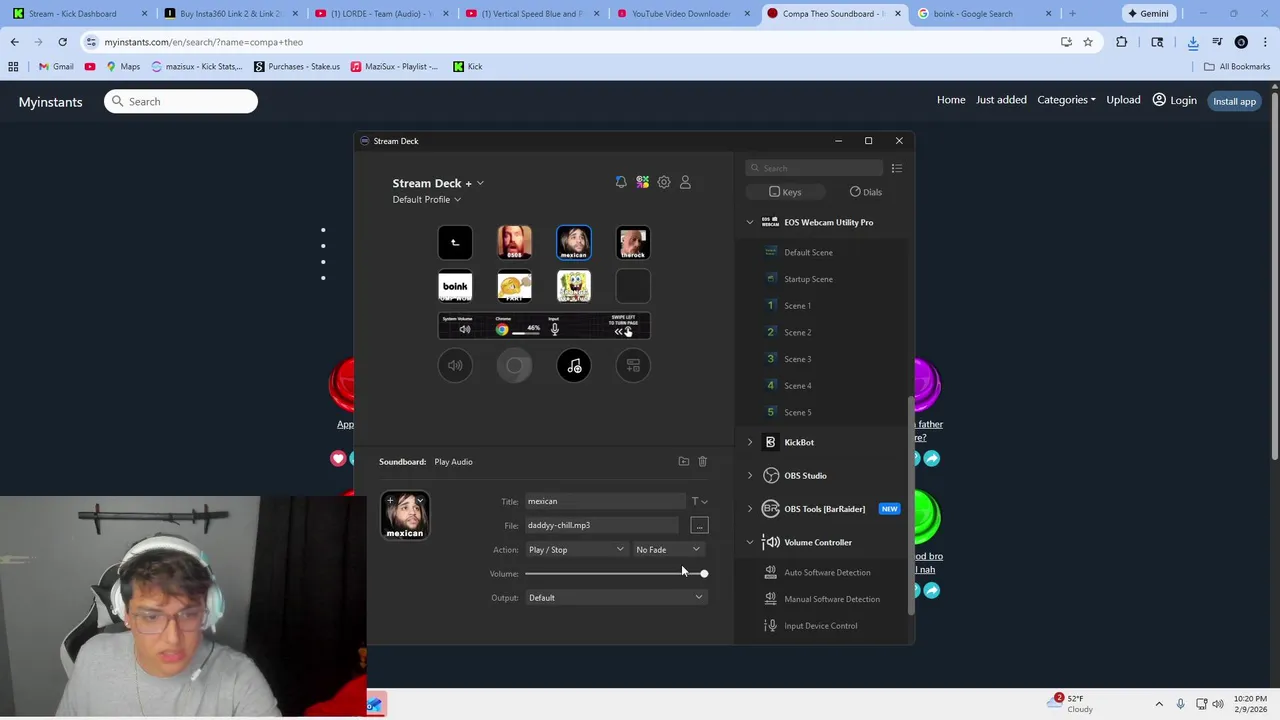This screenshot has height=720, width=1280.
Task: Select the SpongeBob soundboard key
Action: 574,286
